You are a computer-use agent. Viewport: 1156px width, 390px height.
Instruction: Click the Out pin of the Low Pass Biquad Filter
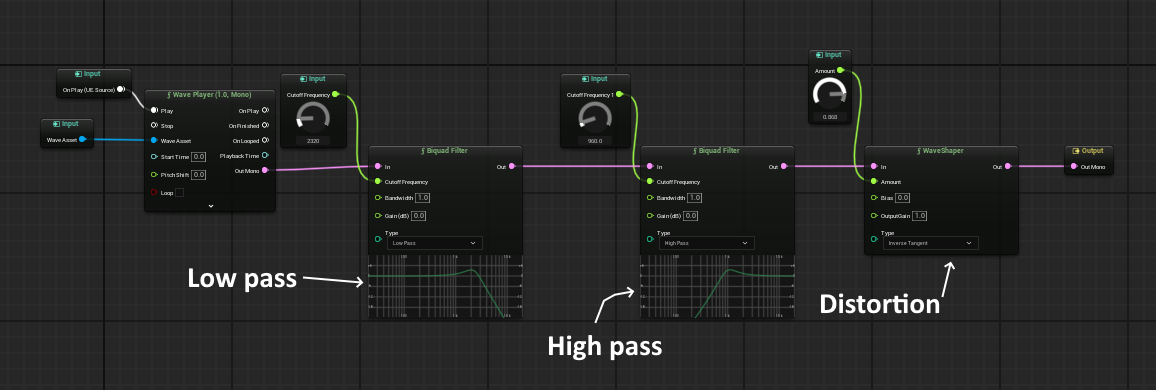(511, 167)
